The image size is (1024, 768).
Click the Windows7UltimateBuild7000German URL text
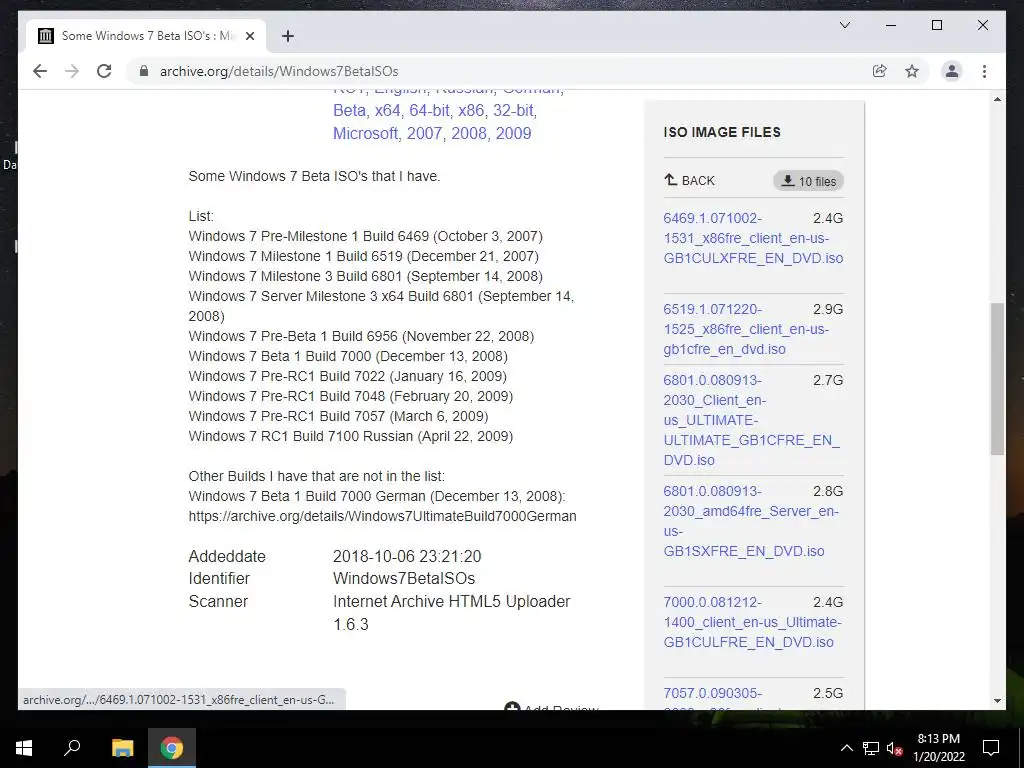coord(382,516)
